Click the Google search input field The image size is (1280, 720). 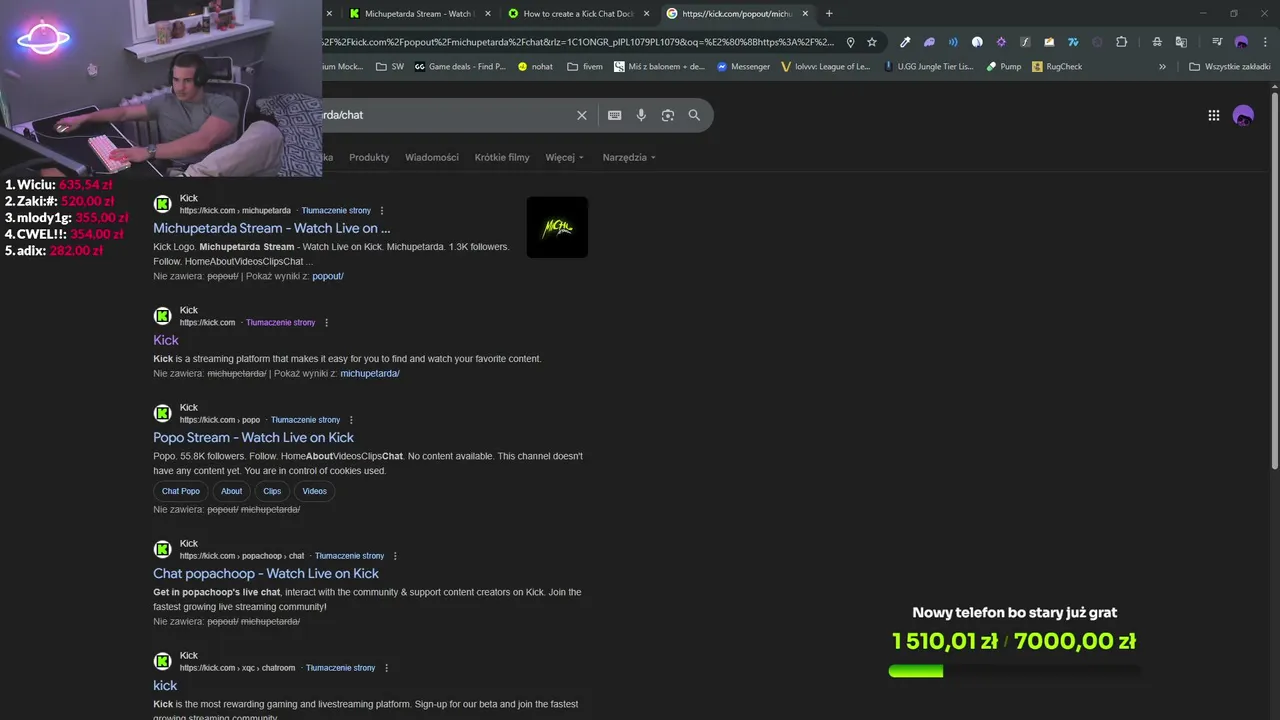445,115
